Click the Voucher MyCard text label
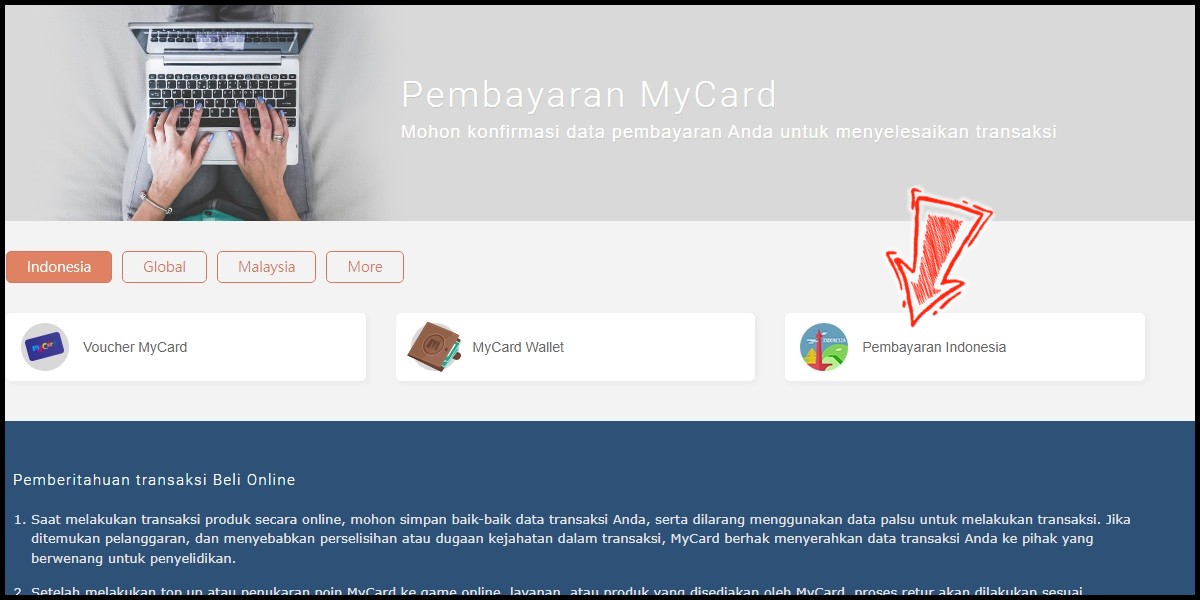Image resolution: width=1200 pixels, height=600 pixels. point(135,347)
